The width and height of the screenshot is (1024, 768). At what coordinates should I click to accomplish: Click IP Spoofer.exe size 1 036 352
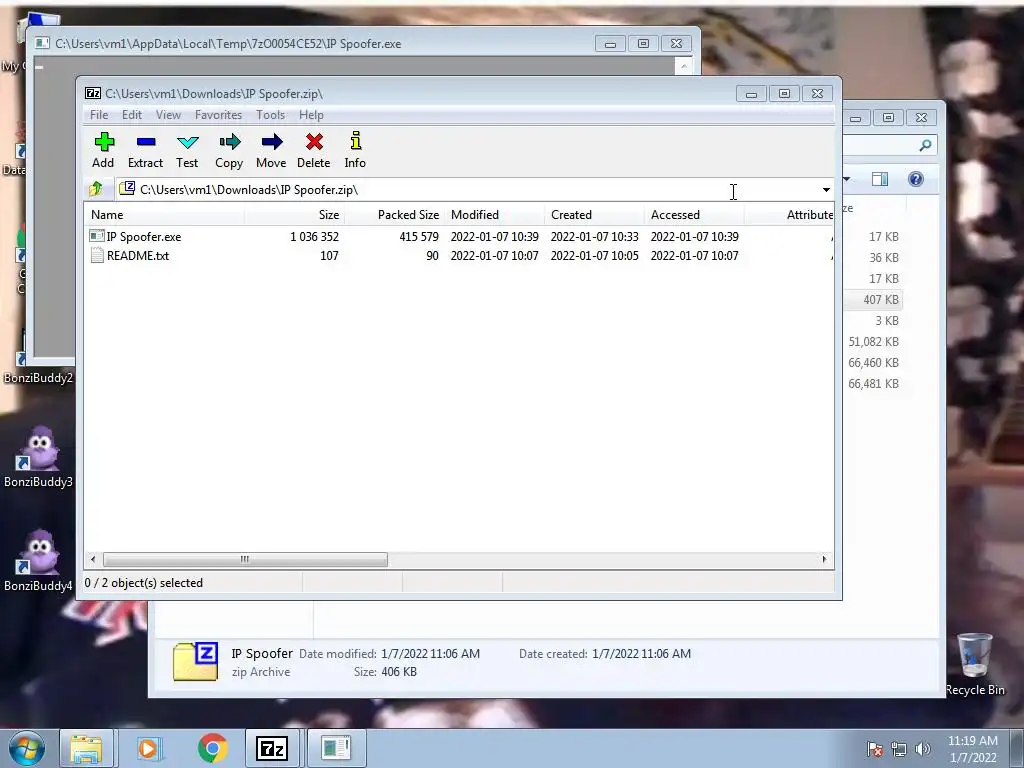pyautogui.click(x=314, y=236)
